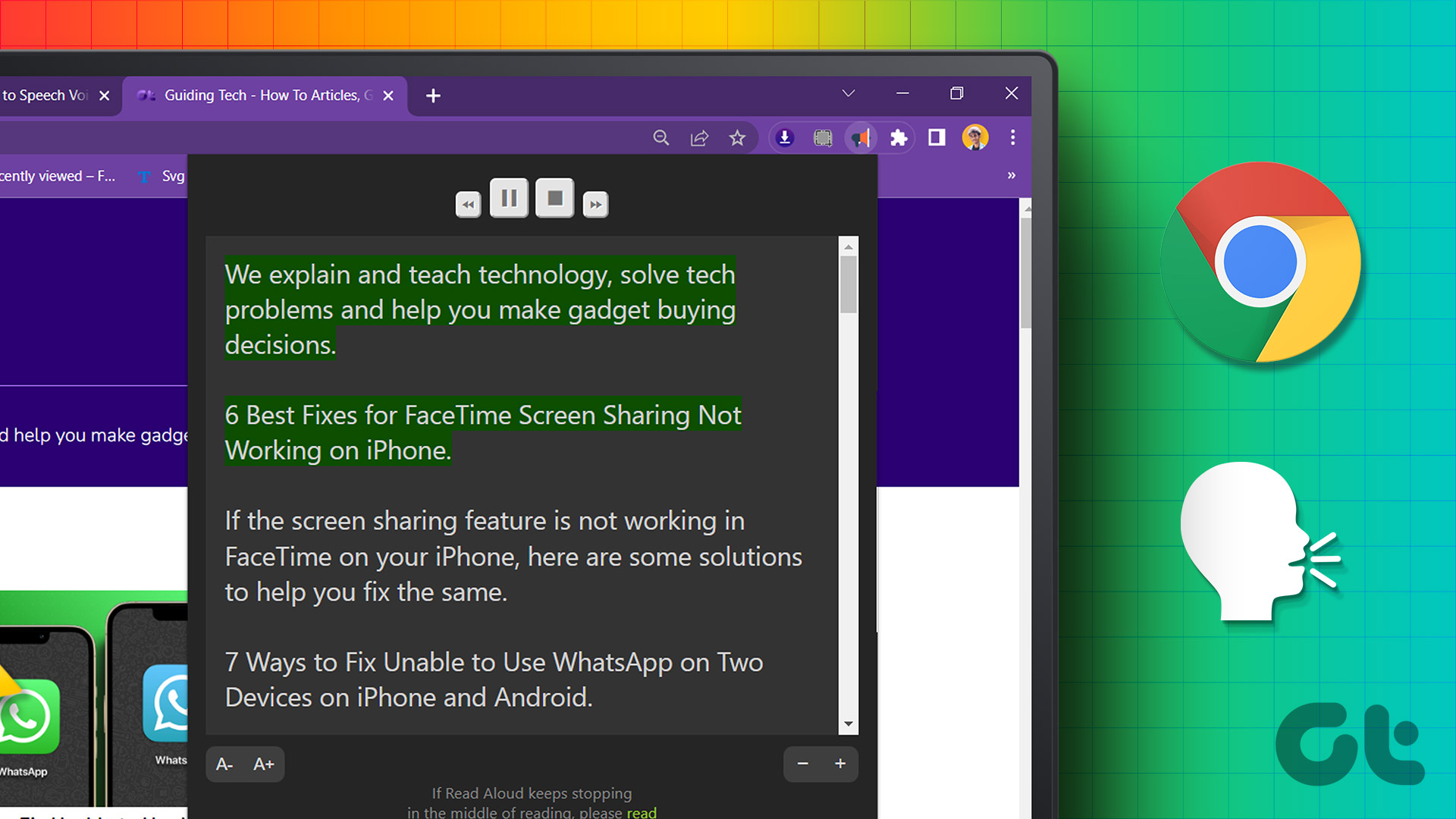This screenshot has width=1456, height=819.
Task: Click the highlighted 'We explain and teach technology' paragraph
Action: (x=480, y=309)
